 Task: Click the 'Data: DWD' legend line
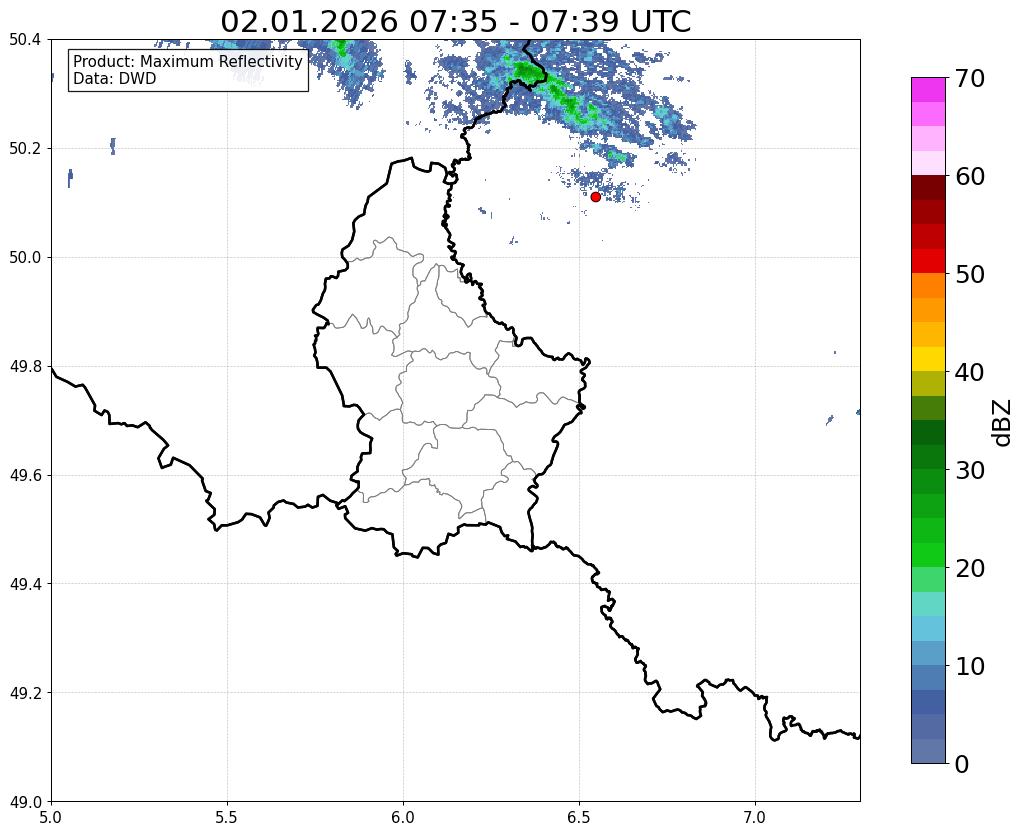point(115,78)
